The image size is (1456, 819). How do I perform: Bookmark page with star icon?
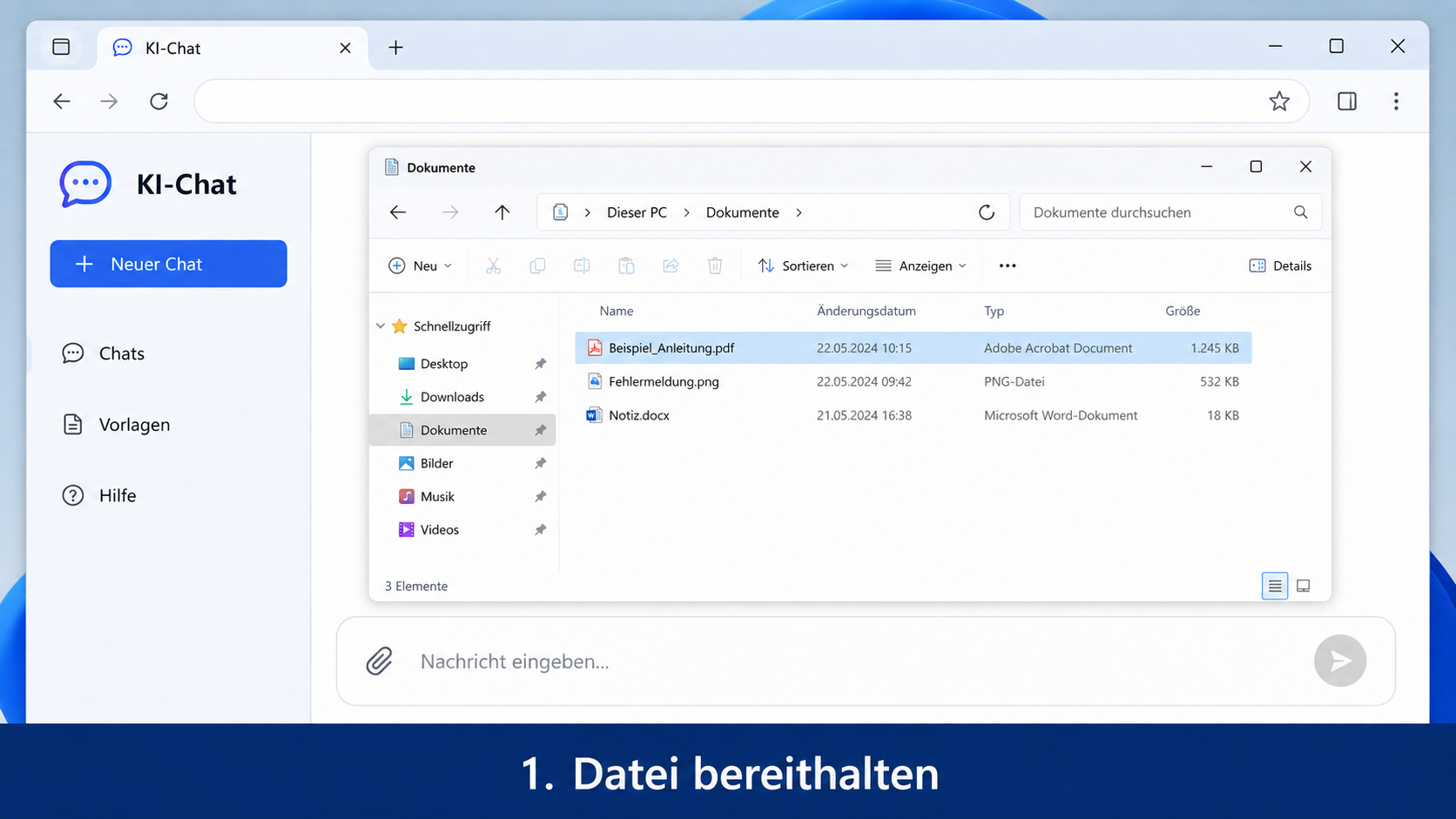coord(1278,101)
